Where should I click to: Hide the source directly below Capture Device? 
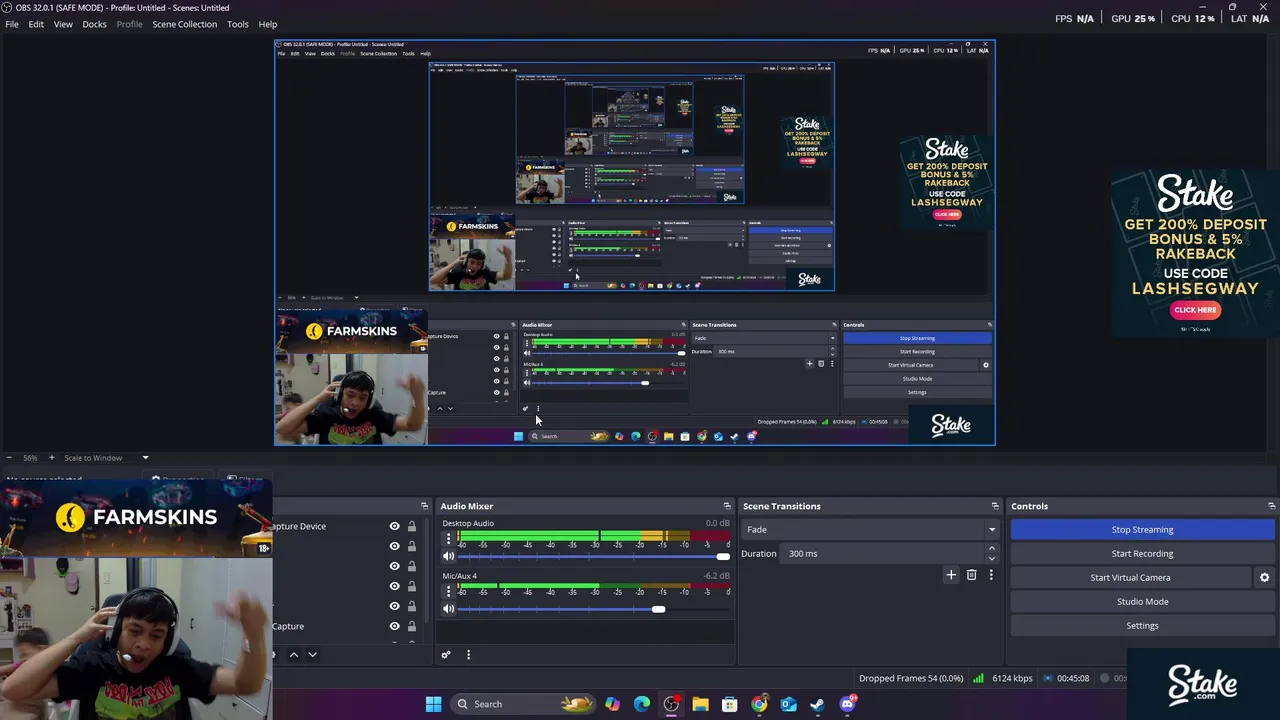point(394,546)
